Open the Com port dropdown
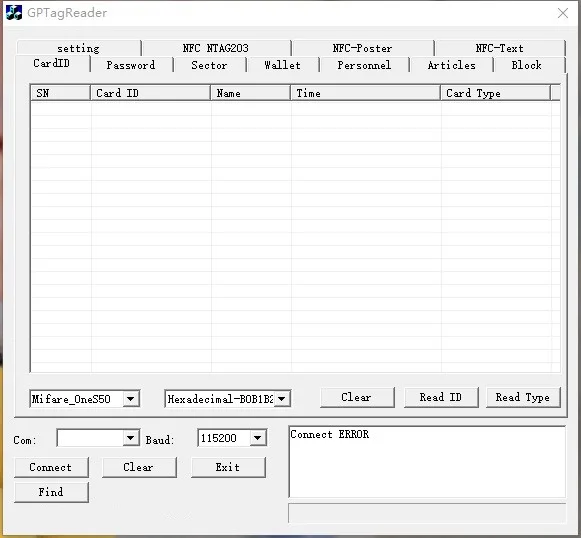581x538 pixels. (x=130, y=438)
